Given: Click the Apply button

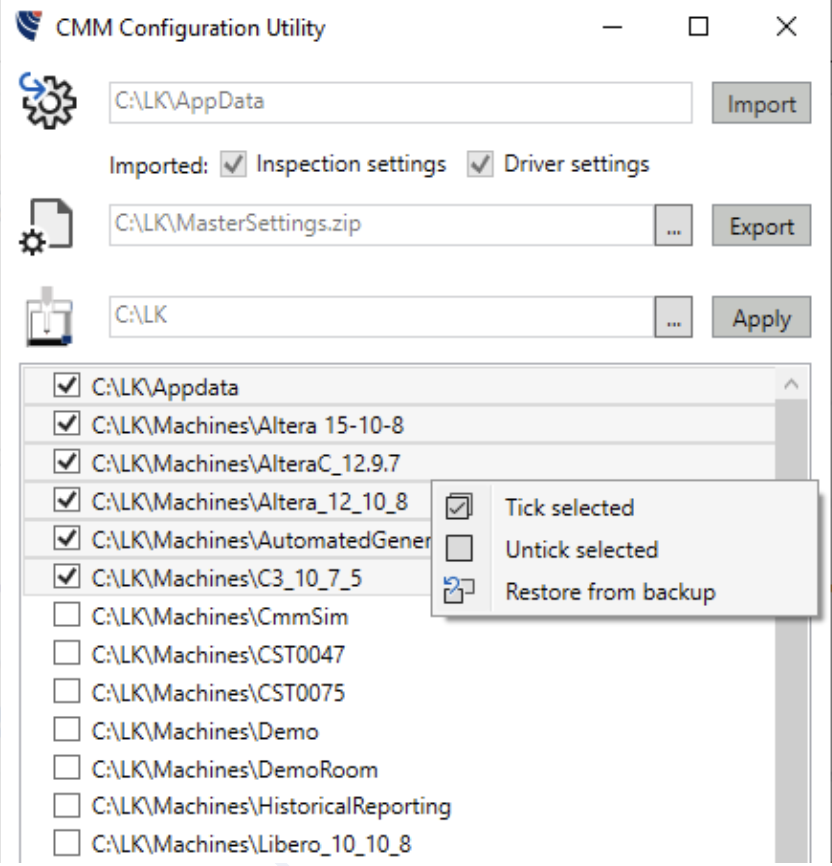Looking at the screenshot, I should pos(761,318).
